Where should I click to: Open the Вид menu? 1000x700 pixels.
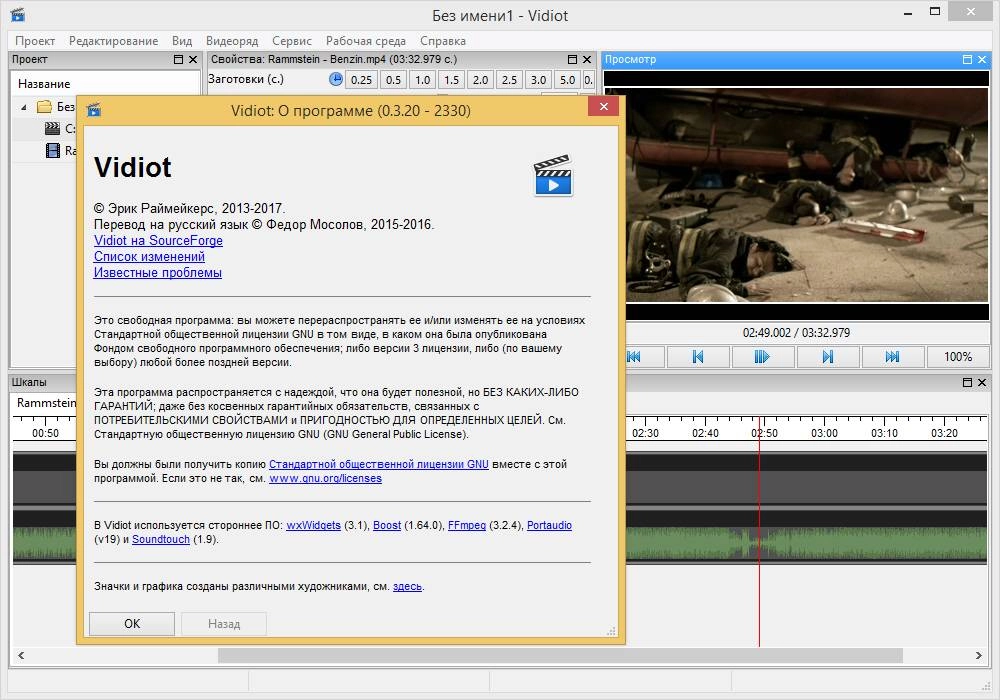(x=182, y=41)
